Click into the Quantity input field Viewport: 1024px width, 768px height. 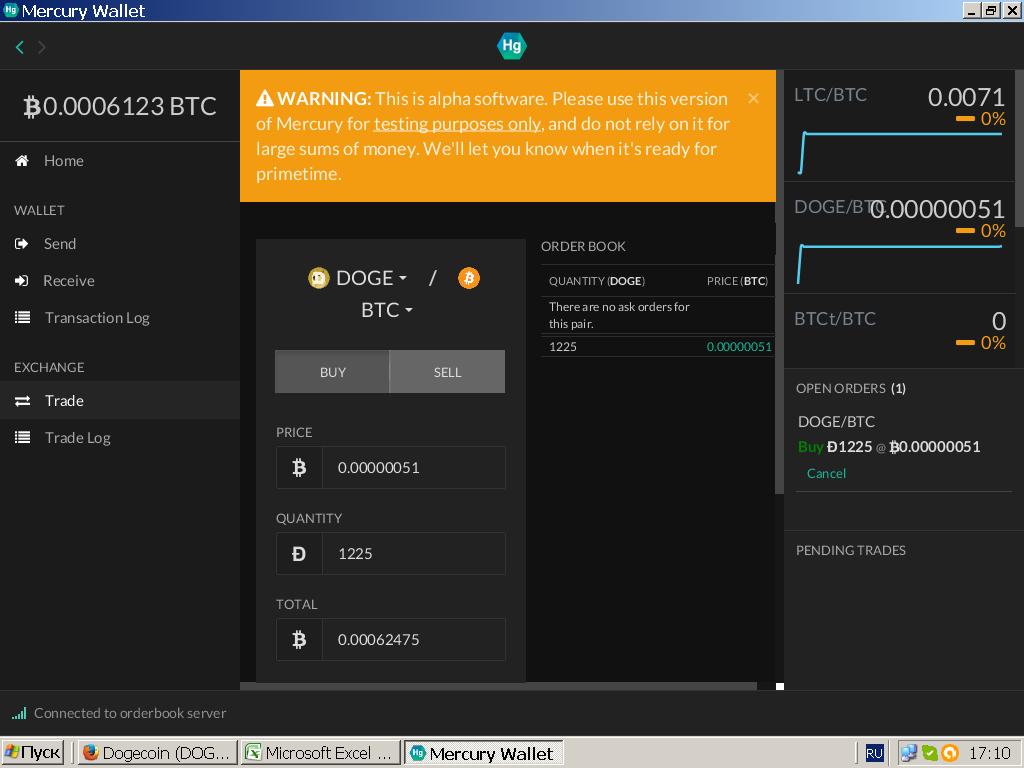(x=413, y=554)
